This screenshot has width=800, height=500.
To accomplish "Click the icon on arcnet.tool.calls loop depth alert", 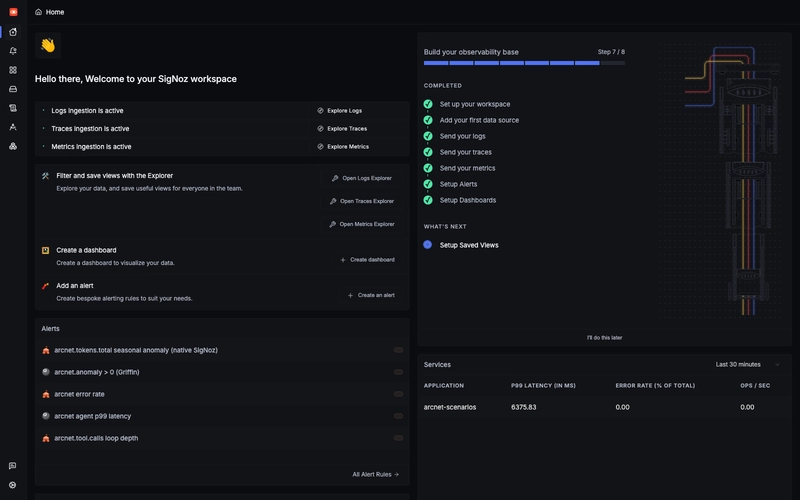I will click(x=46, y=438).
